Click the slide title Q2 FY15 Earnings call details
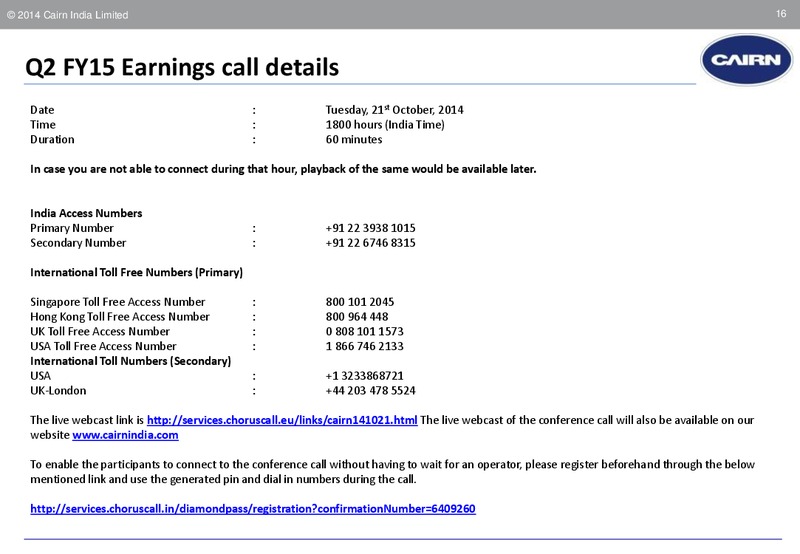 [x=182, y=67]
